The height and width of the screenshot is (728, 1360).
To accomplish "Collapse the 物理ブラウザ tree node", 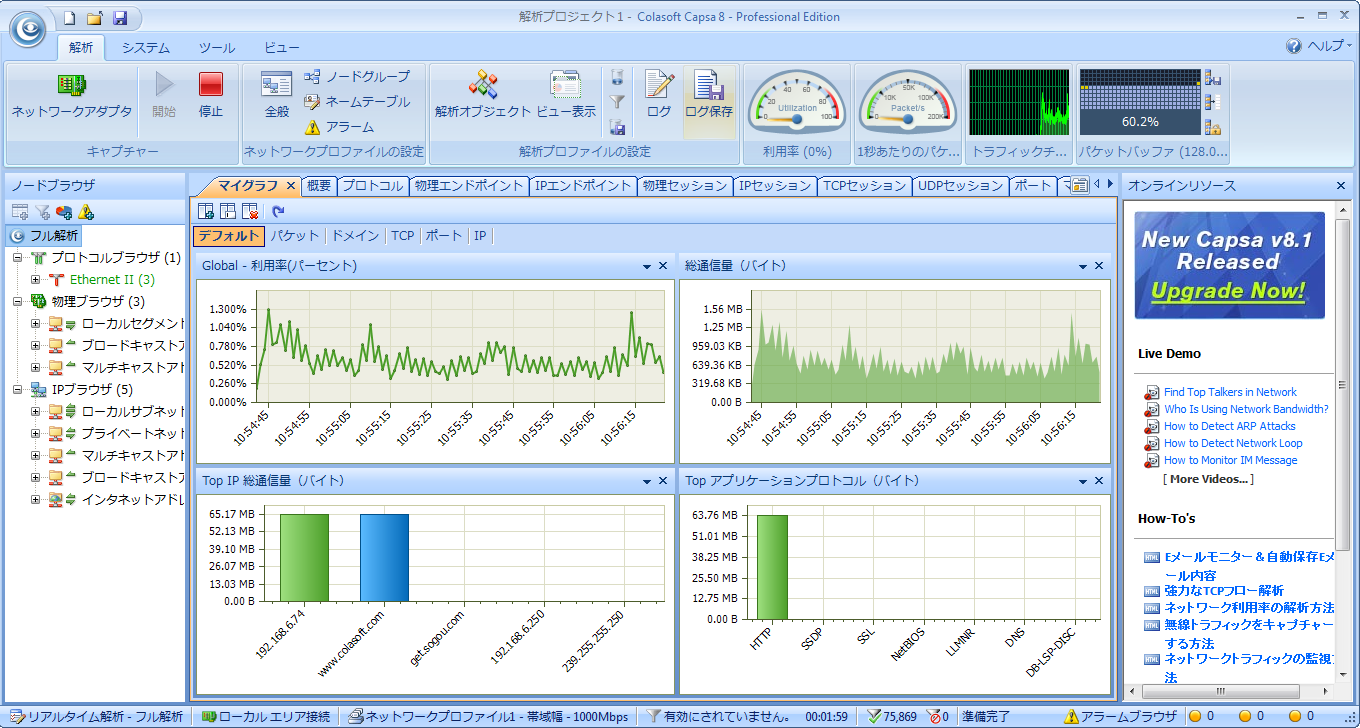I will click(x=18, y=302).
